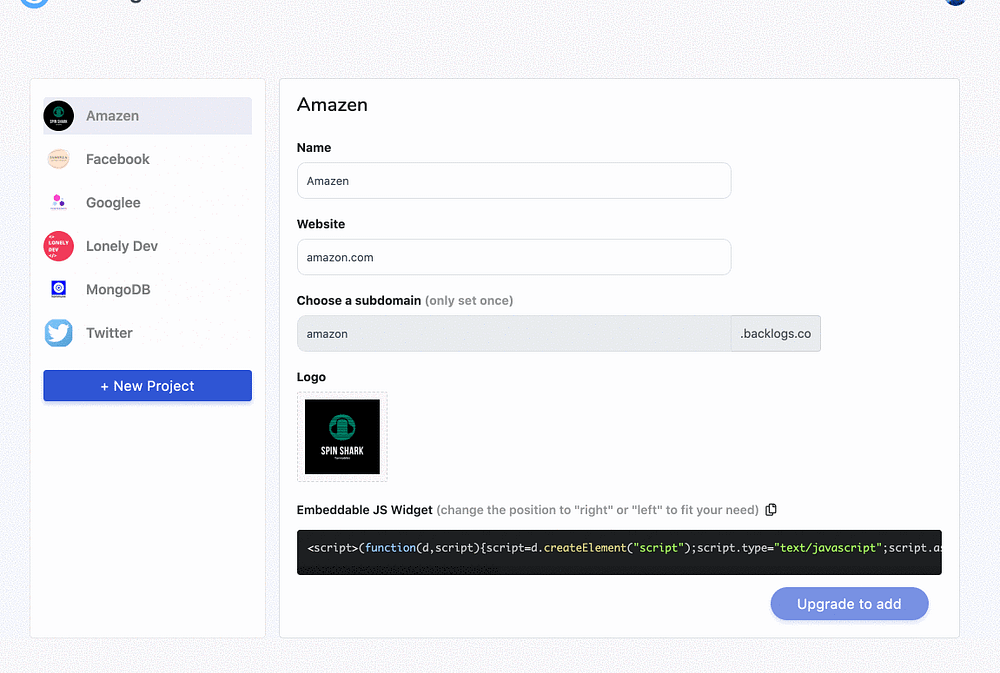Open the Googlee project
The width and height of the screenshot is (1000, 673).
(147, 203)
